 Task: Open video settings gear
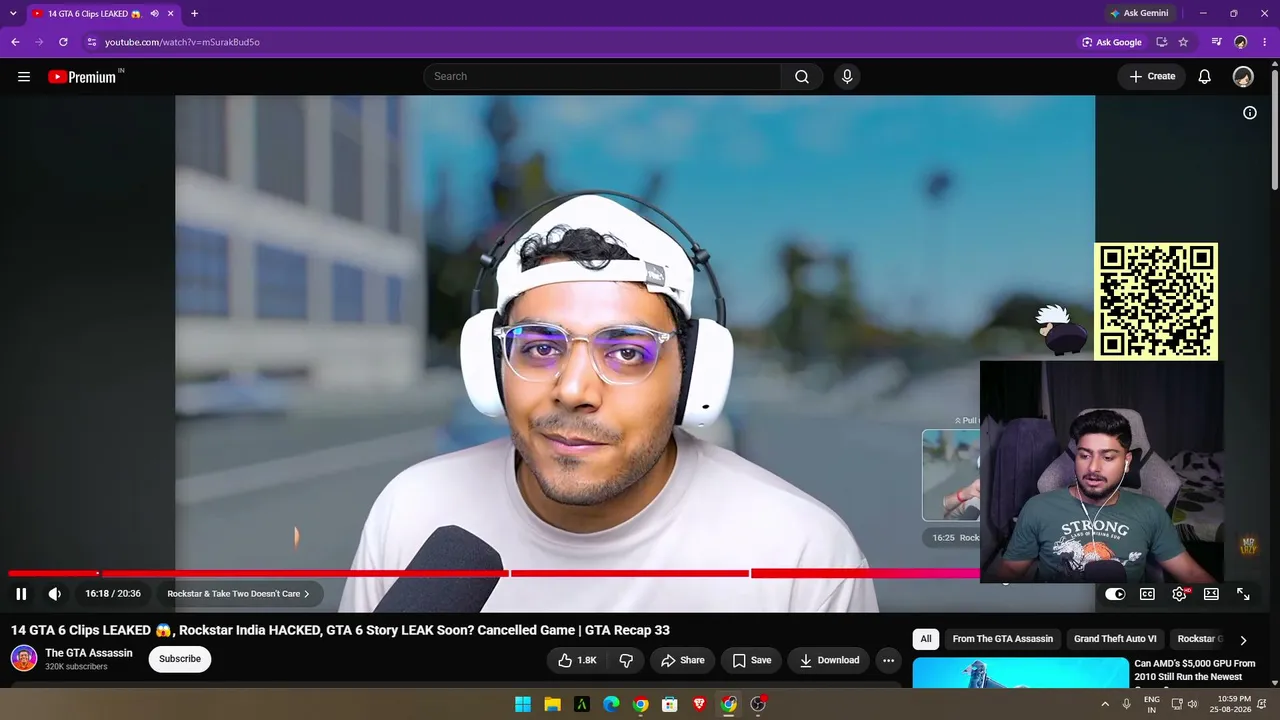pyautogui.click(x=1180, y=594)
